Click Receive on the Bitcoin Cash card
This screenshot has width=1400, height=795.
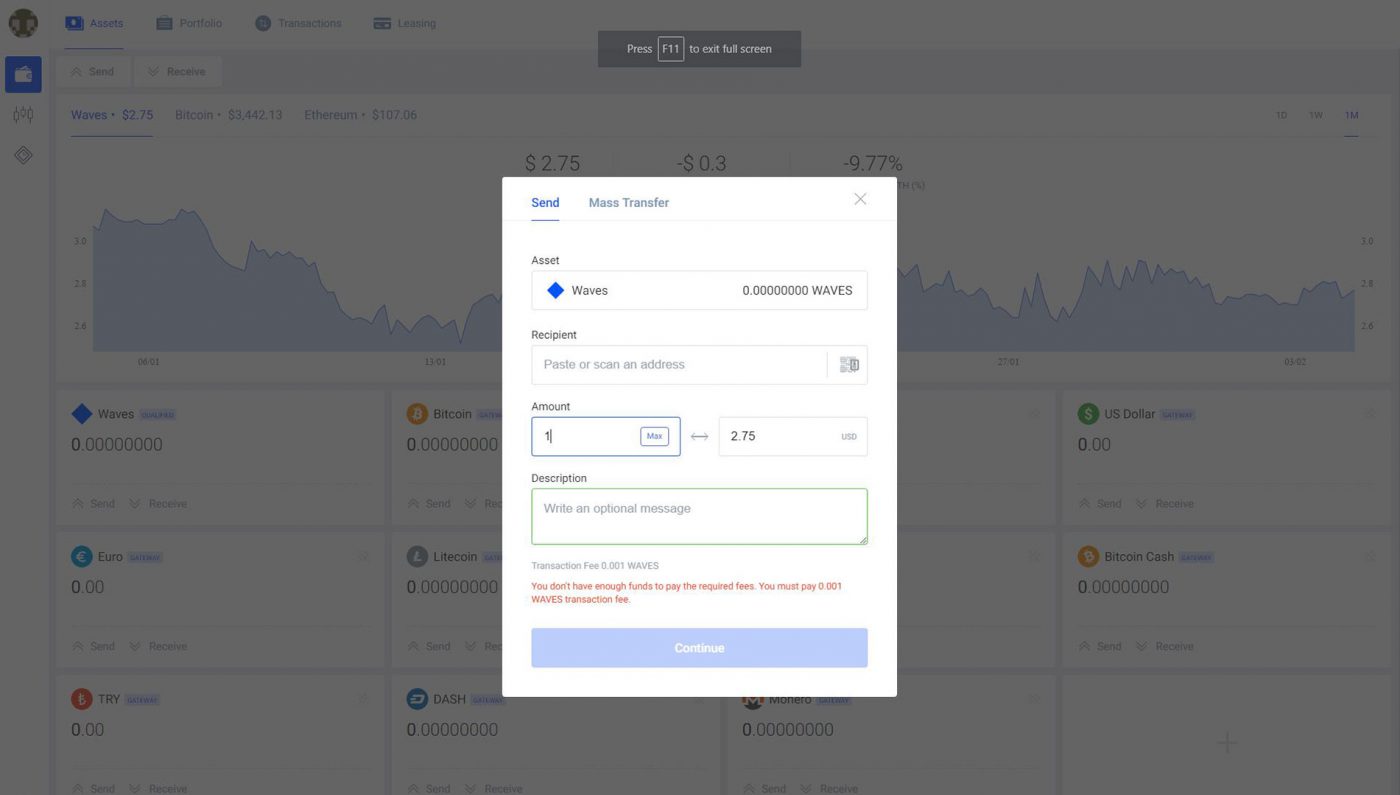click(x=1164, y=647)
